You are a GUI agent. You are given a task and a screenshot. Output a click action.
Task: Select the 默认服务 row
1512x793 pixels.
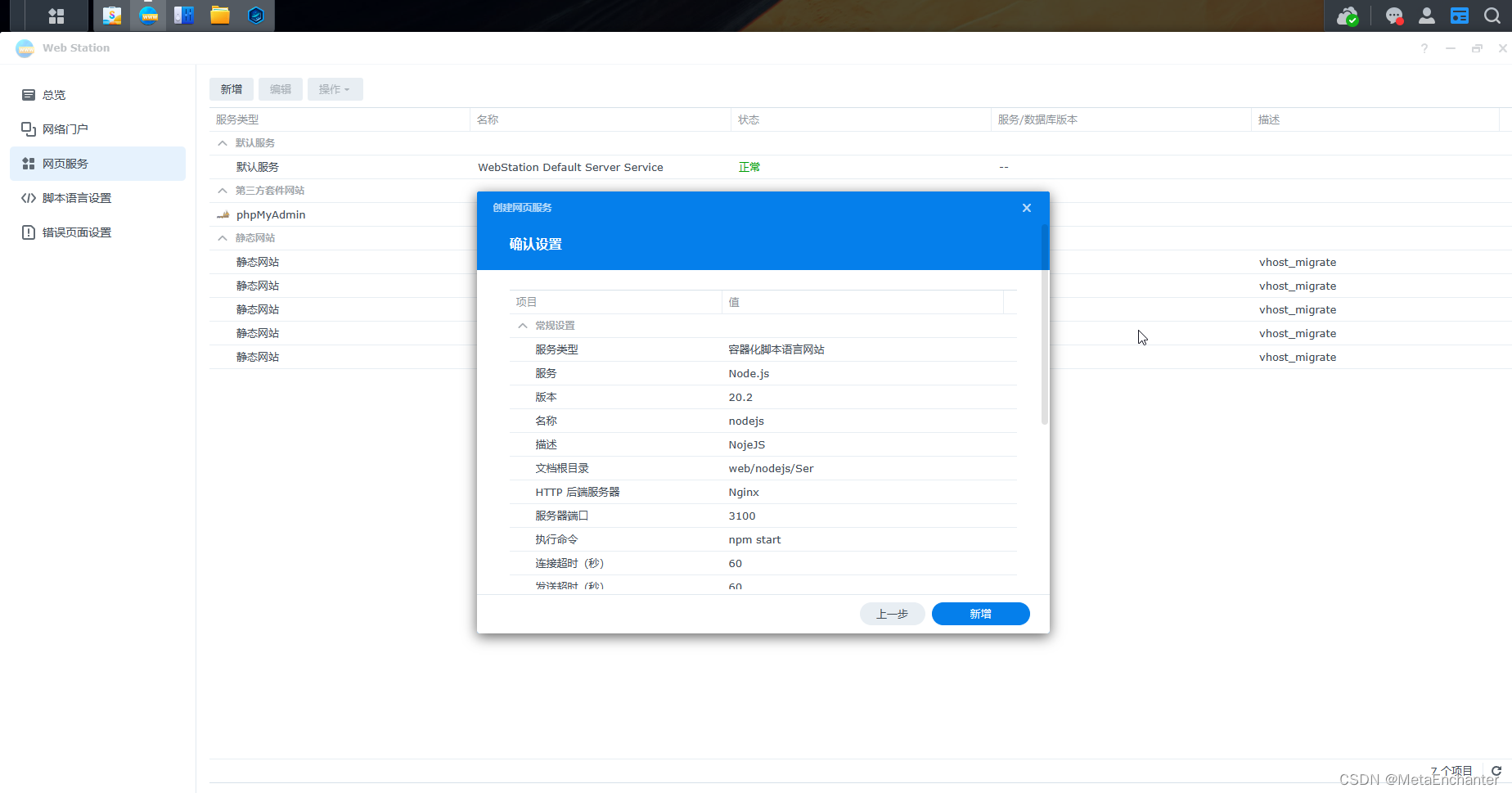point(861,167)
